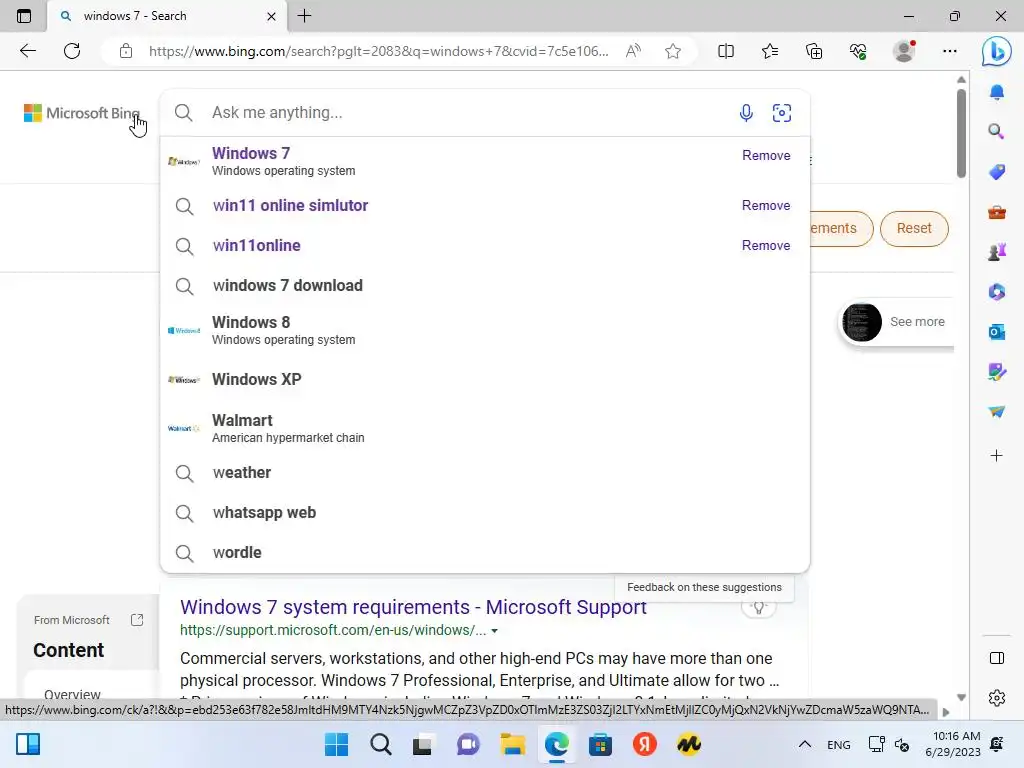Click Feedback on these suggestions

pos(704,587)
